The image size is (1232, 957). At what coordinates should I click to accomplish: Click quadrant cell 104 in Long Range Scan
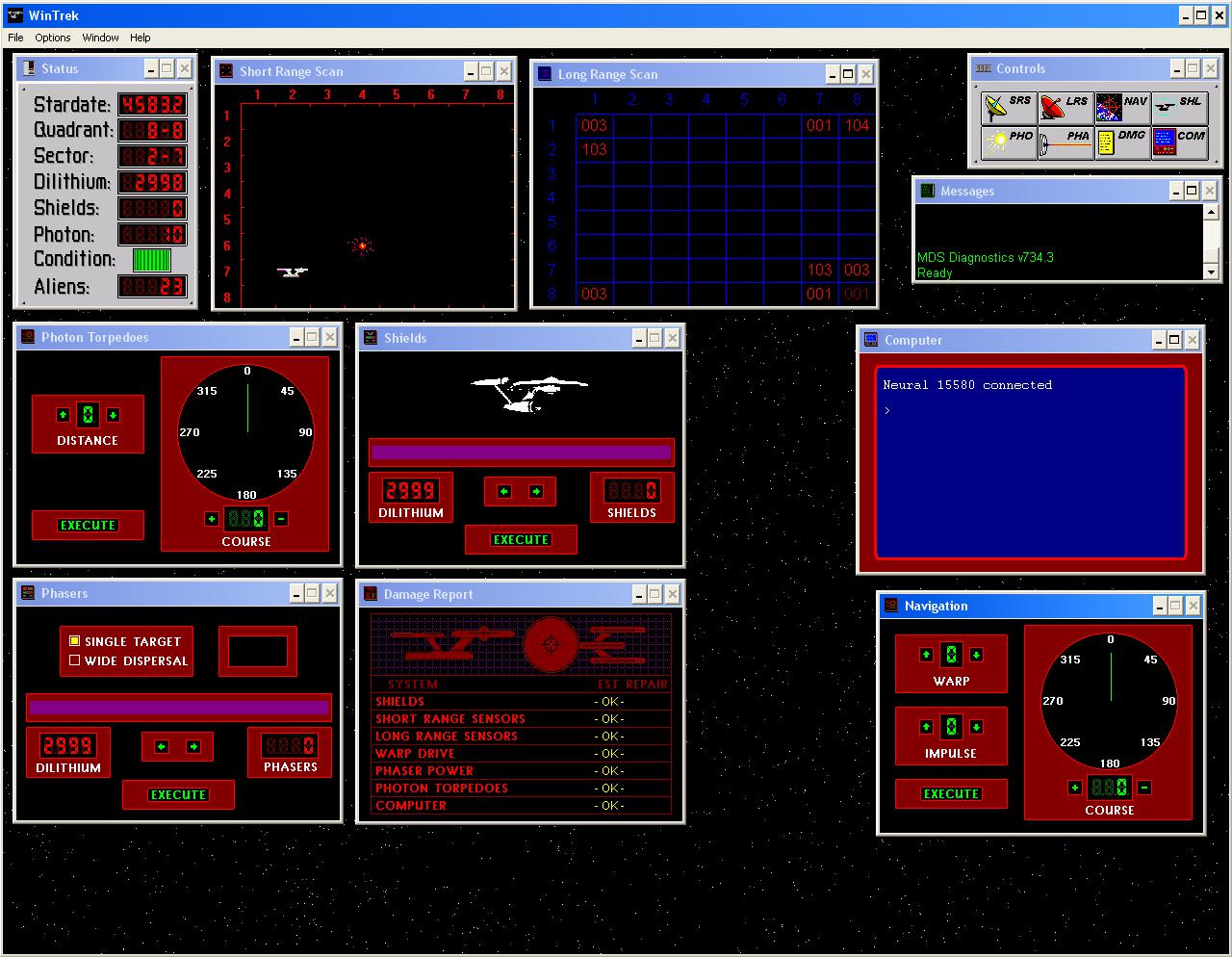coord(857,125)
